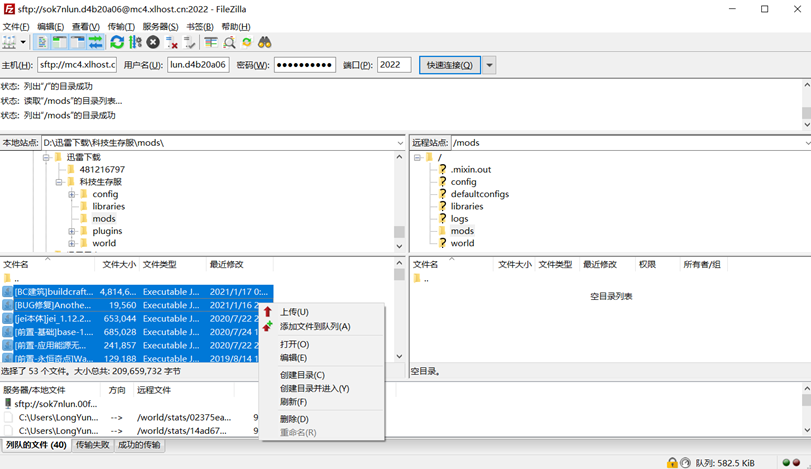This screenshot has height=469, width=811.
Task: Toggle local directory tree display
Action: pyautogui.click(x=60, y=42)
